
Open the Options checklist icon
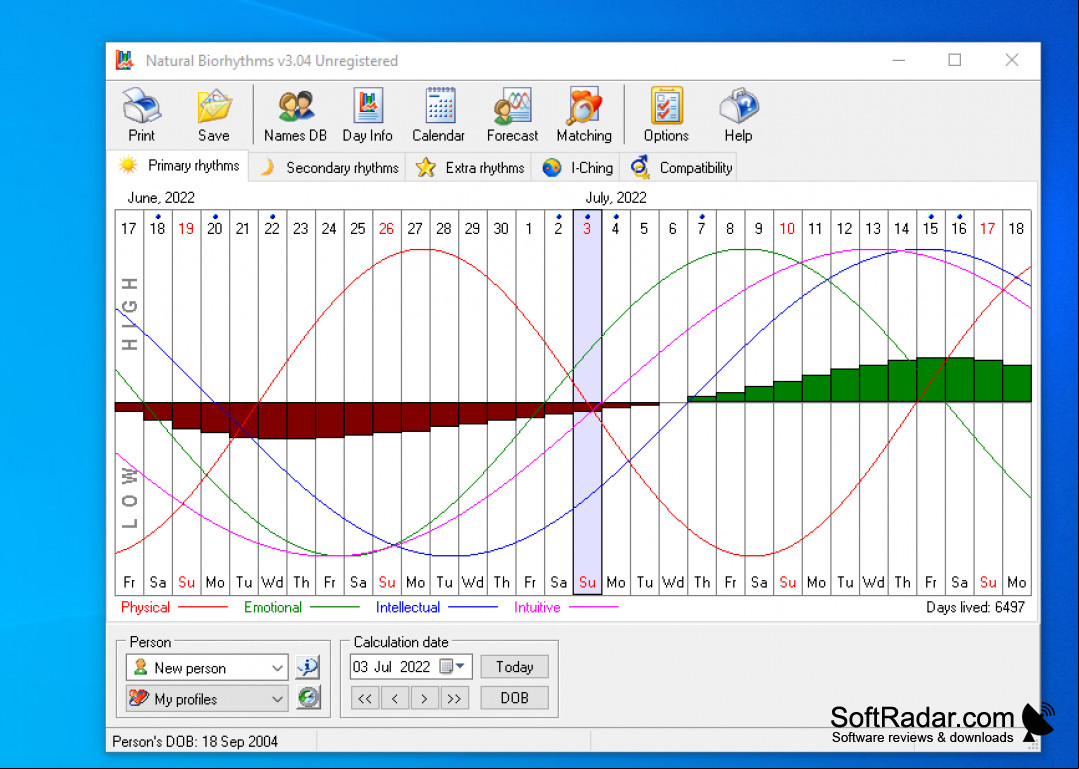[666, 114]
